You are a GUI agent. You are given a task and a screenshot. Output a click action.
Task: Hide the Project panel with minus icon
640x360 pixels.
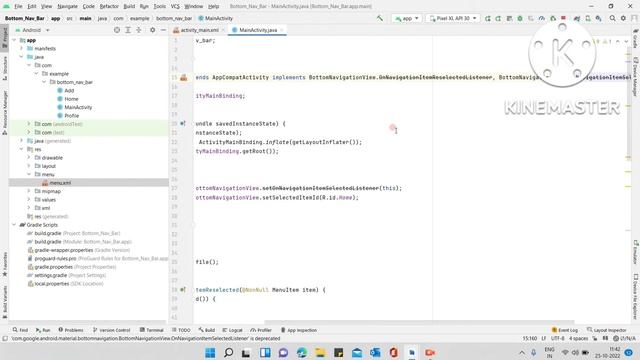coord(163,30)
